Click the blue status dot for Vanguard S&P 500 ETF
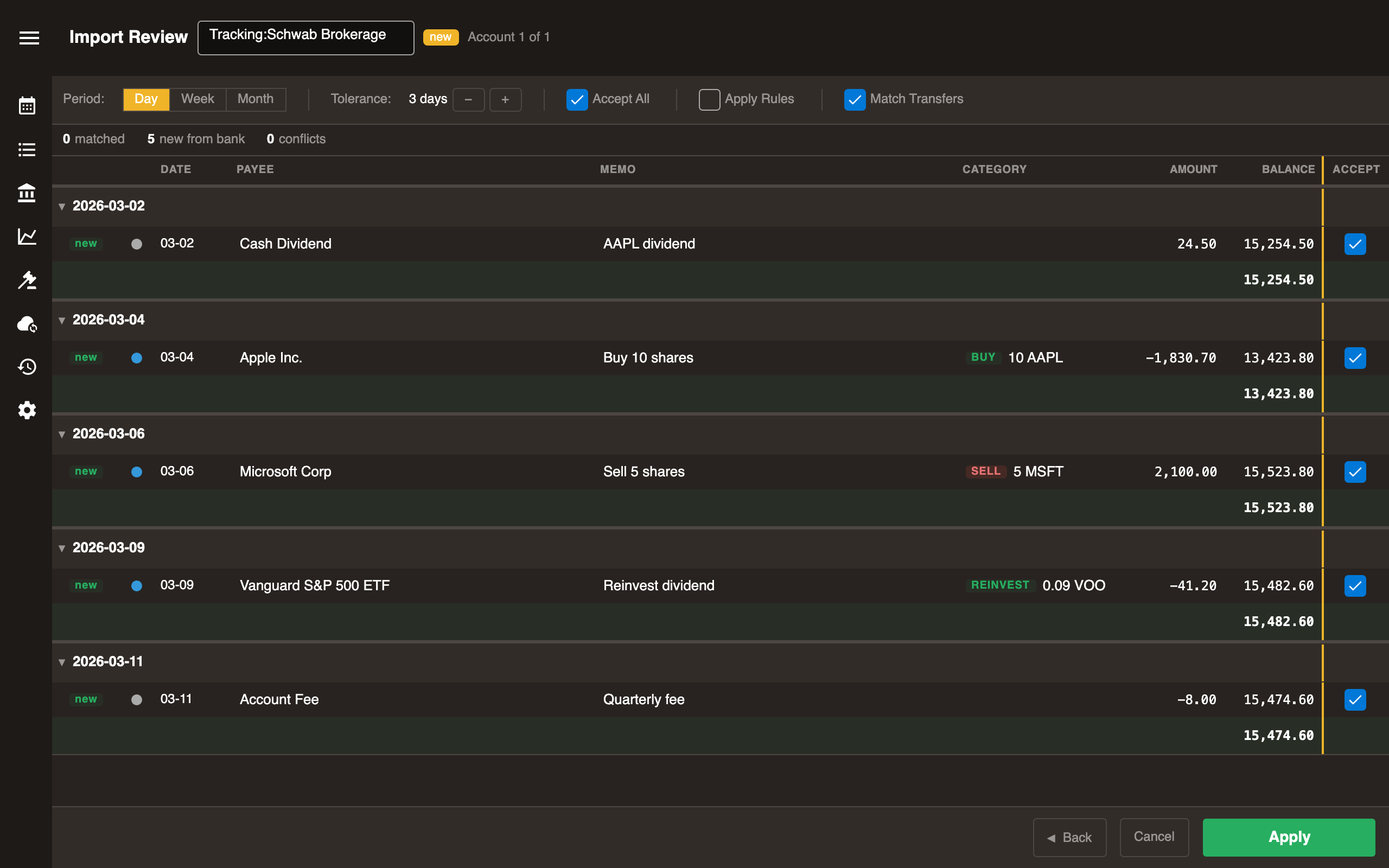The height and width of the screenshot is (868, 1389). click(x=137, y=585)
